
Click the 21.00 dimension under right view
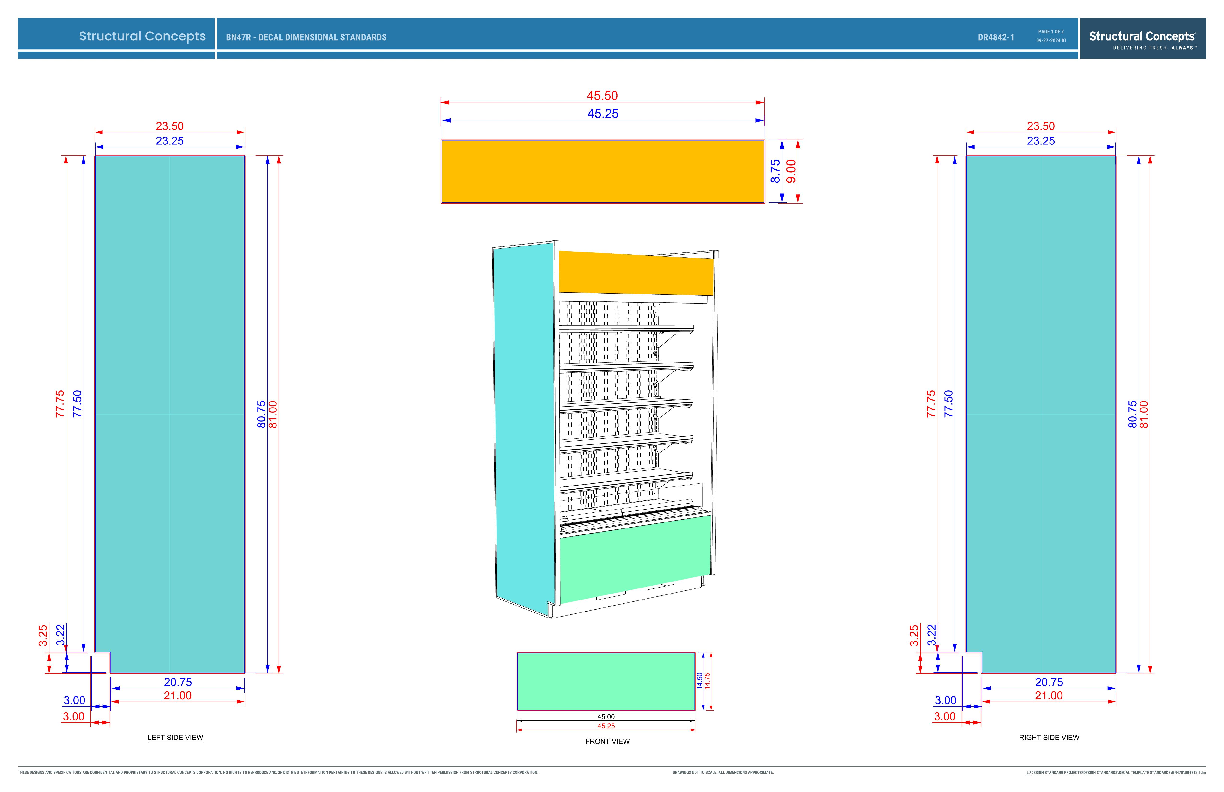(1048, 695)
